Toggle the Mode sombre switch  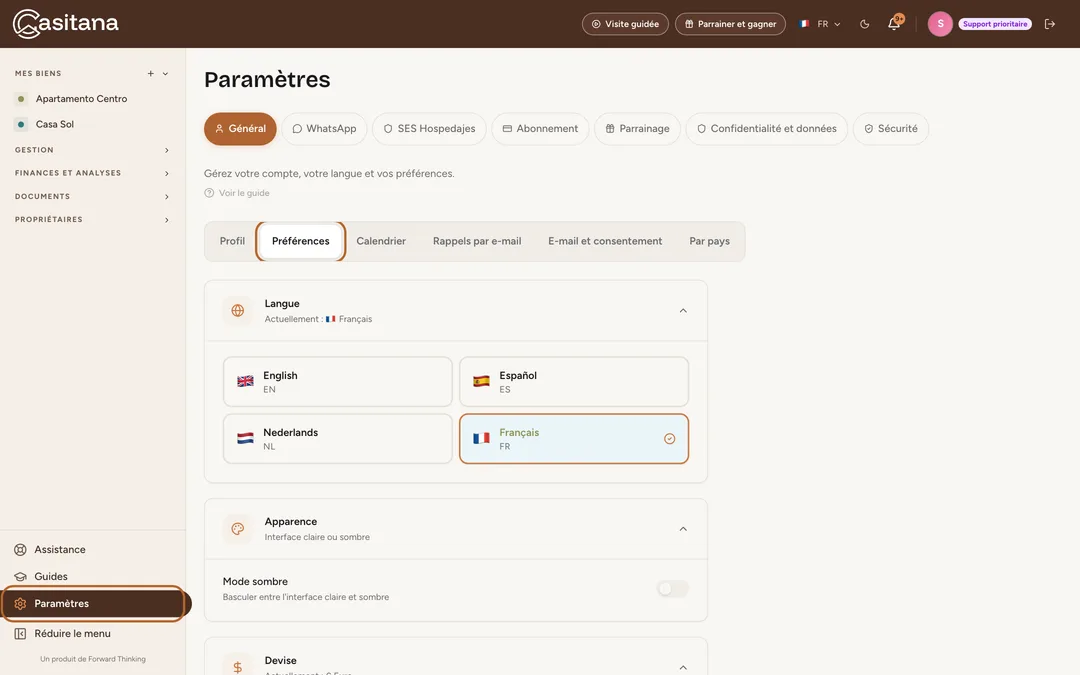[672, 589]
